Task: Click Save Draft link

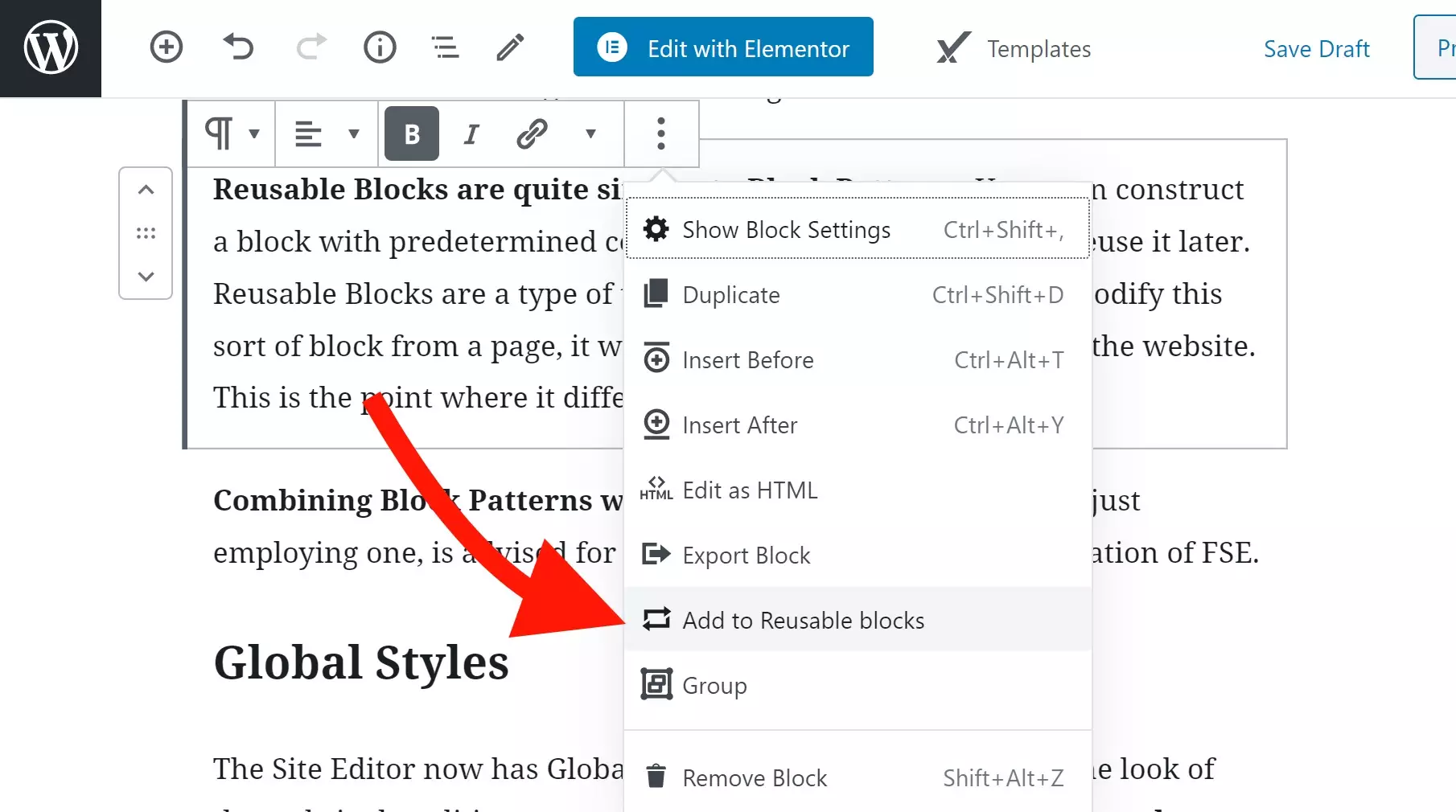Action: (x=1316, y=48)
